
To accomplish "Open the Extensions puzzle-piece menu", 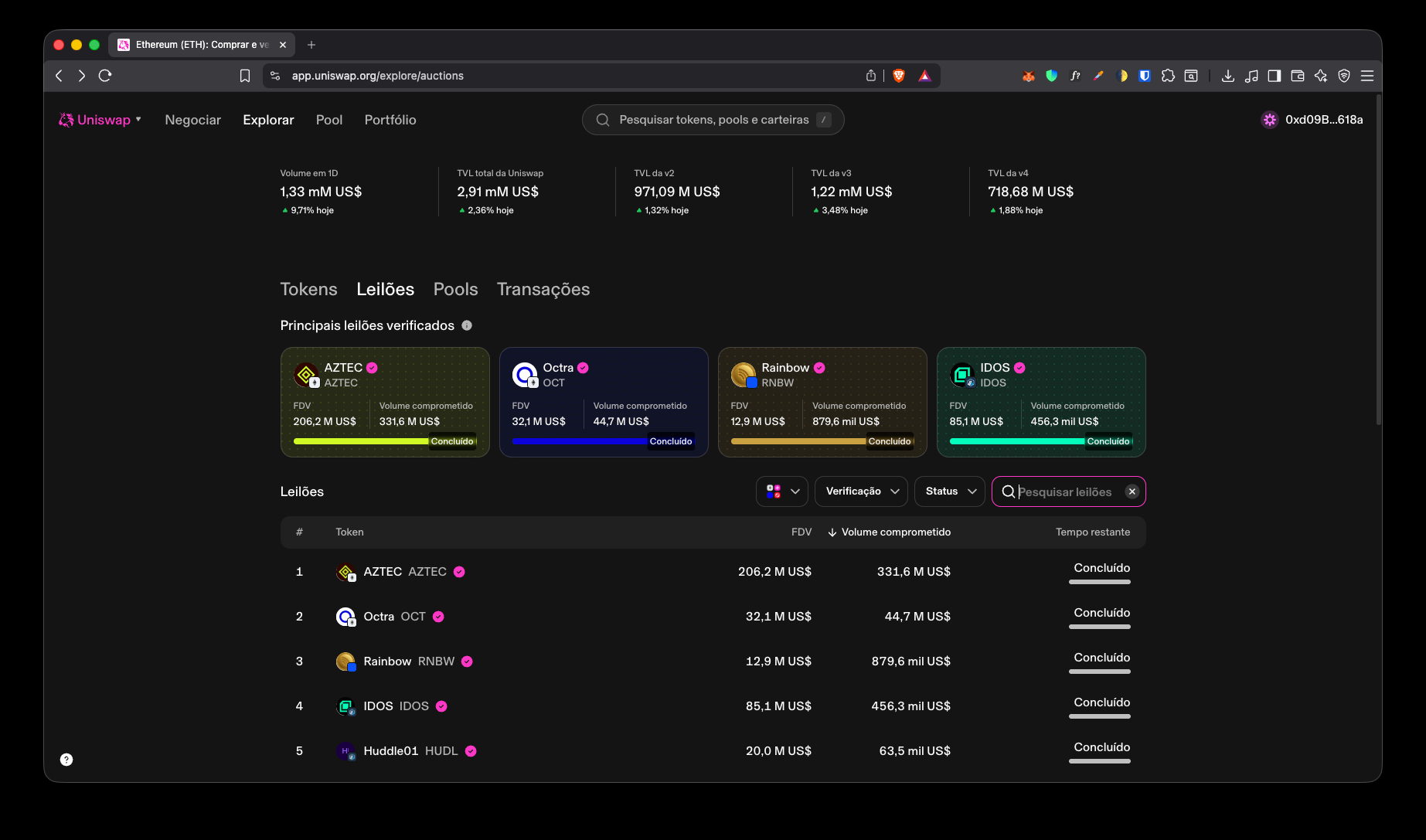I will click(1168, 76).
